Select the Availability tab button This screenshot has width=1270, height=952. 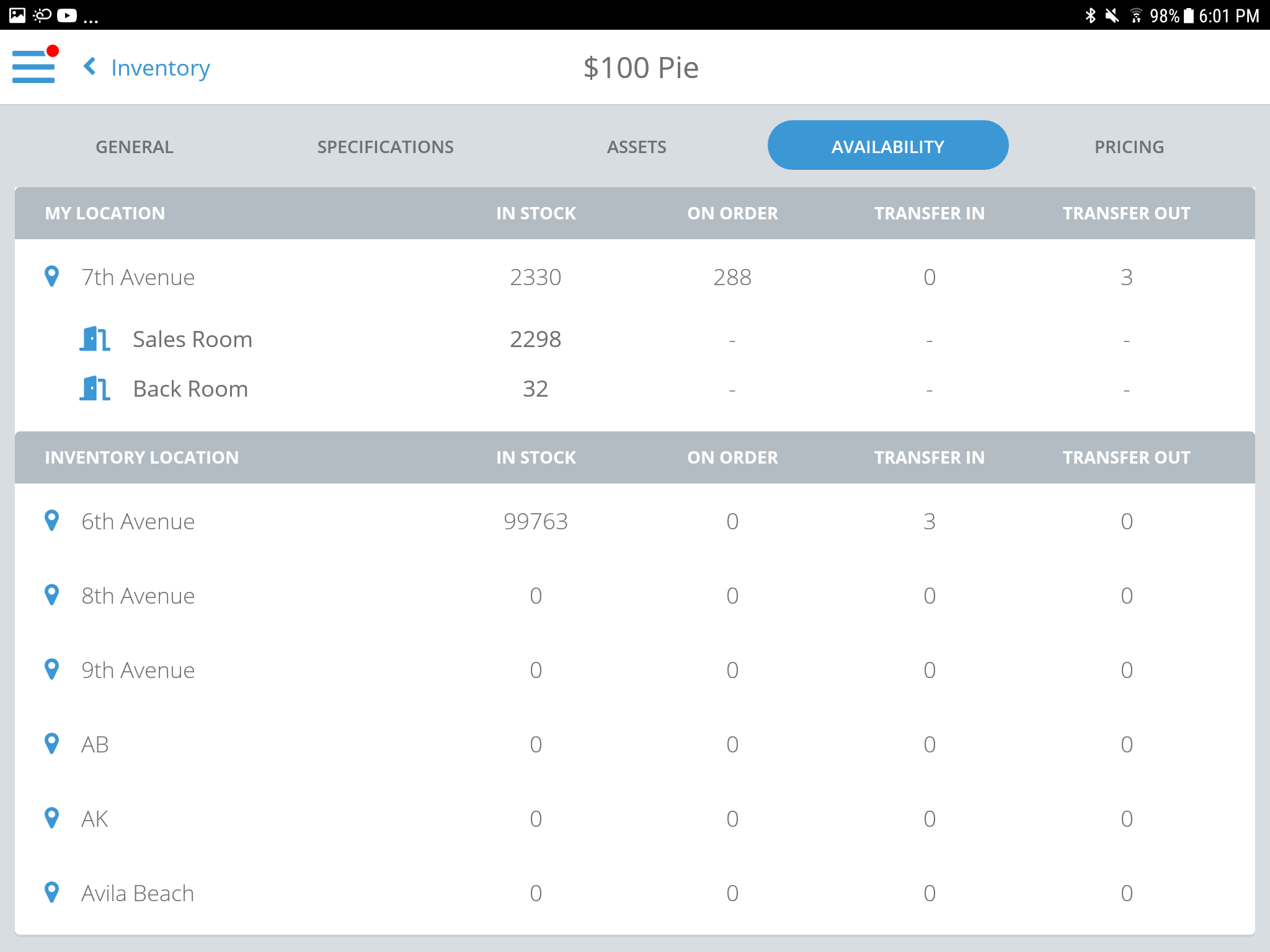[888, 145]
